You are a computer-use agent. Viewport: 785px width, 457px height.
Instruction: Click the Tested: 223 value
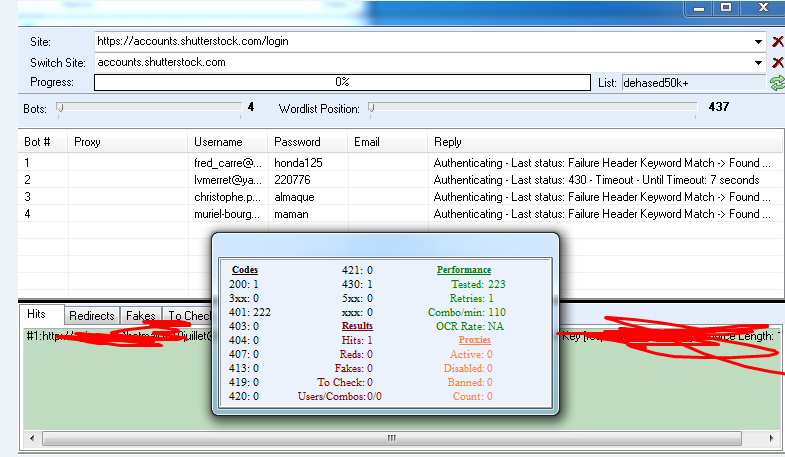pos(478,284)
